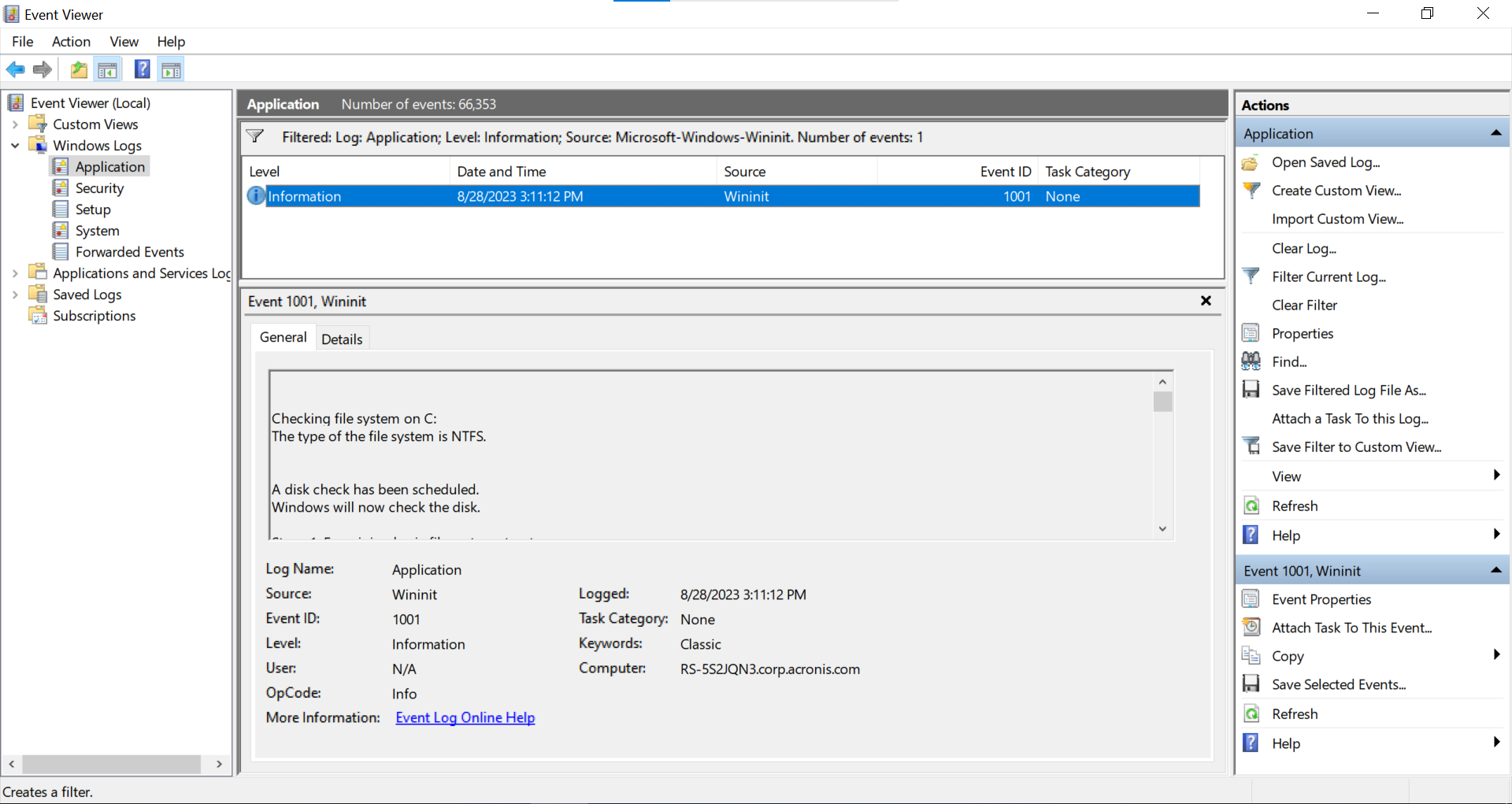
Task: Click the Back arrow toolbar icon
Action: (x=15, y=70)
